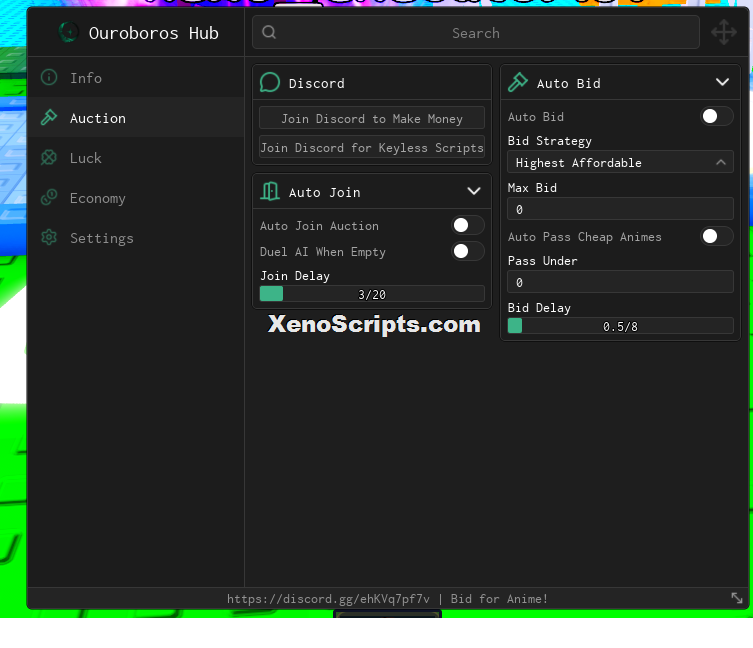Viewport: 753px width, 648px height.
Task: Open the Settings tab
Action: [x=136, y=237]
